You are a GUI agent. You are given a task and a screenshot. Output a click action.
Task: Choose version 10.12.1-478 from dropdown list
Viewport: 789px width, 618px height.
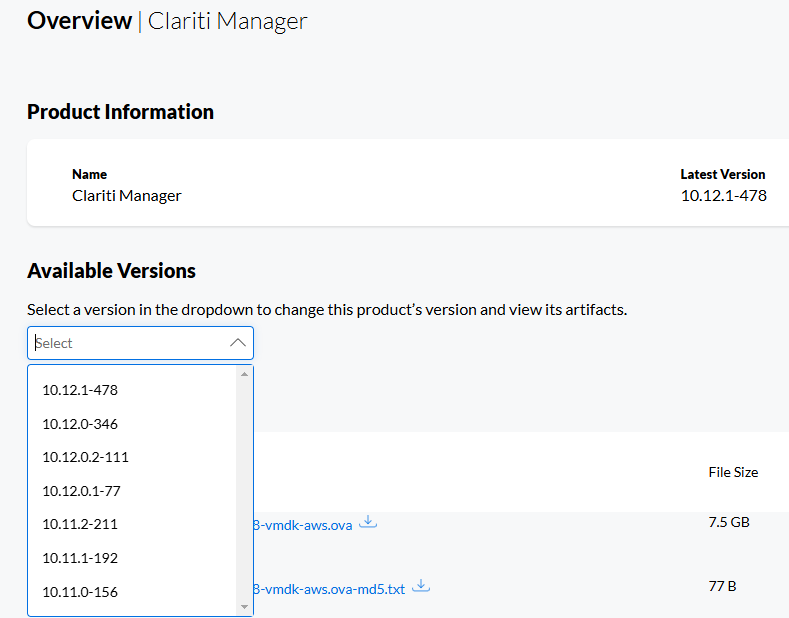pyautogui.click(x=80, y=390)
